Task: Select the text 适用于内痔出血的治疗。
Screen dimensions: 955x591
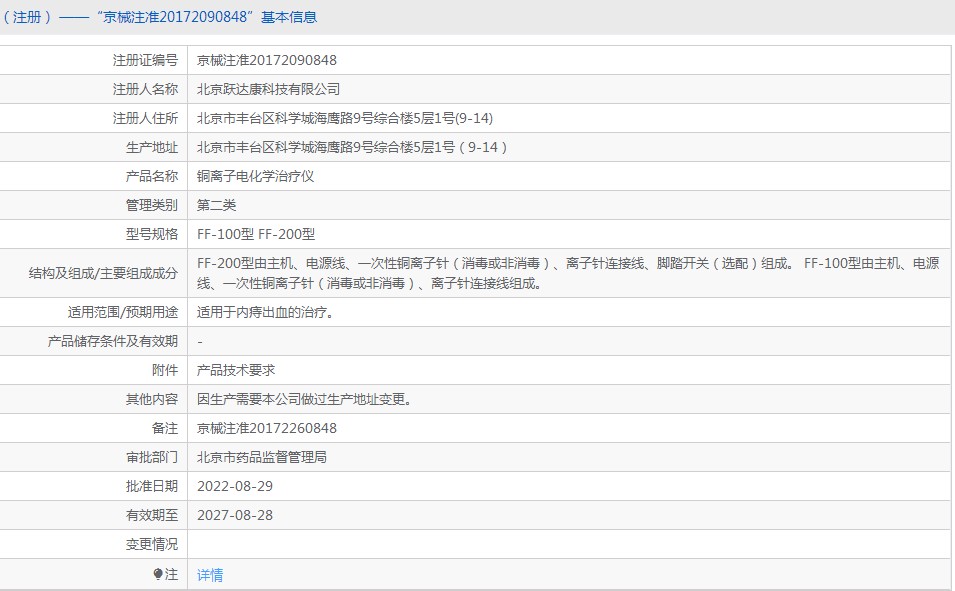Action: [x=265, y=313]
